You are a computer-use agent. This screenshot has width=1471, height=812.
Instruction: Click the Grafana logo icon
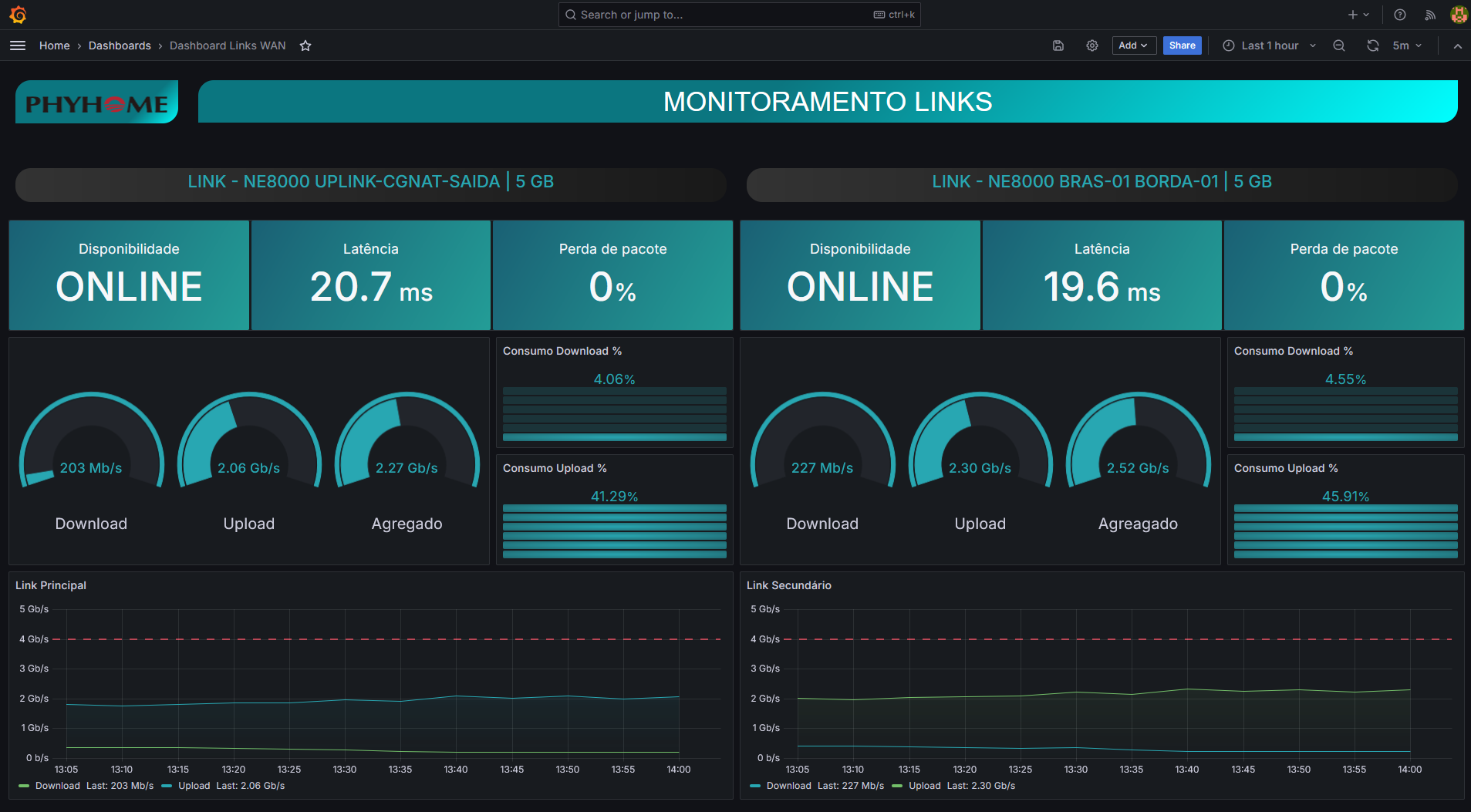coord(18,15)
